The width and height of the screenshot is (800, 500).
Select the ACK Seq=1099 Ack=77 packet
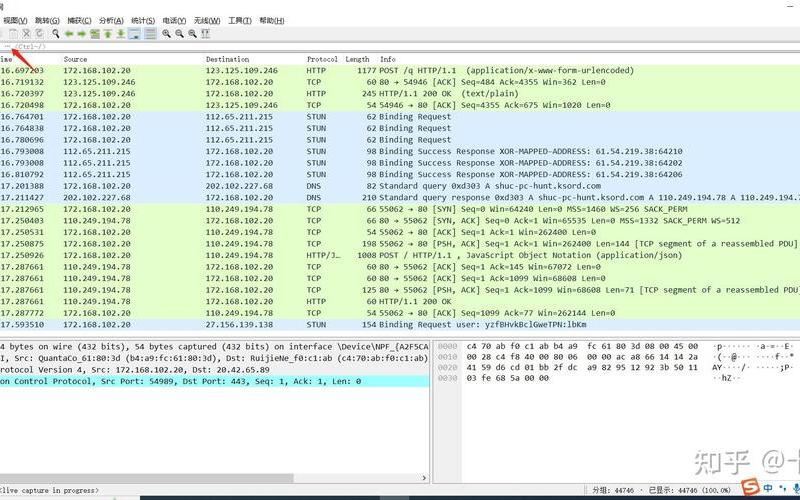point(400,313)
